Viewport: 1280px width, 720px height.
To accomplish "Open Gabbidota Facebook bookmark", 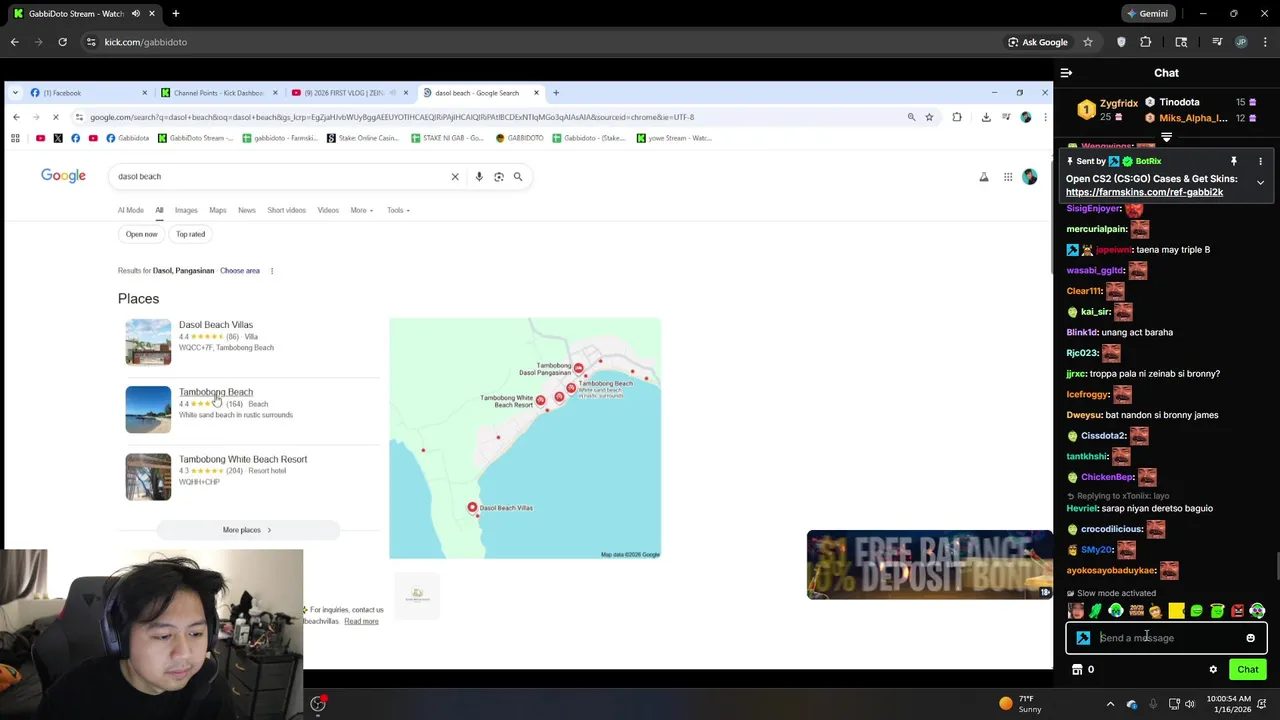I will (126, 138).
